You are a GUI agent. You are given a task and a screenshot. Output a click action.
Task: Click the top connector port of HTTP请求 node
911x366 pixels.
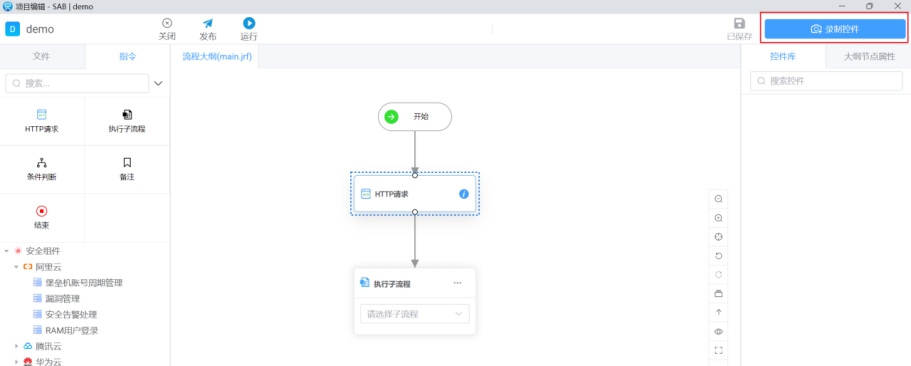(x=415, y=175)
